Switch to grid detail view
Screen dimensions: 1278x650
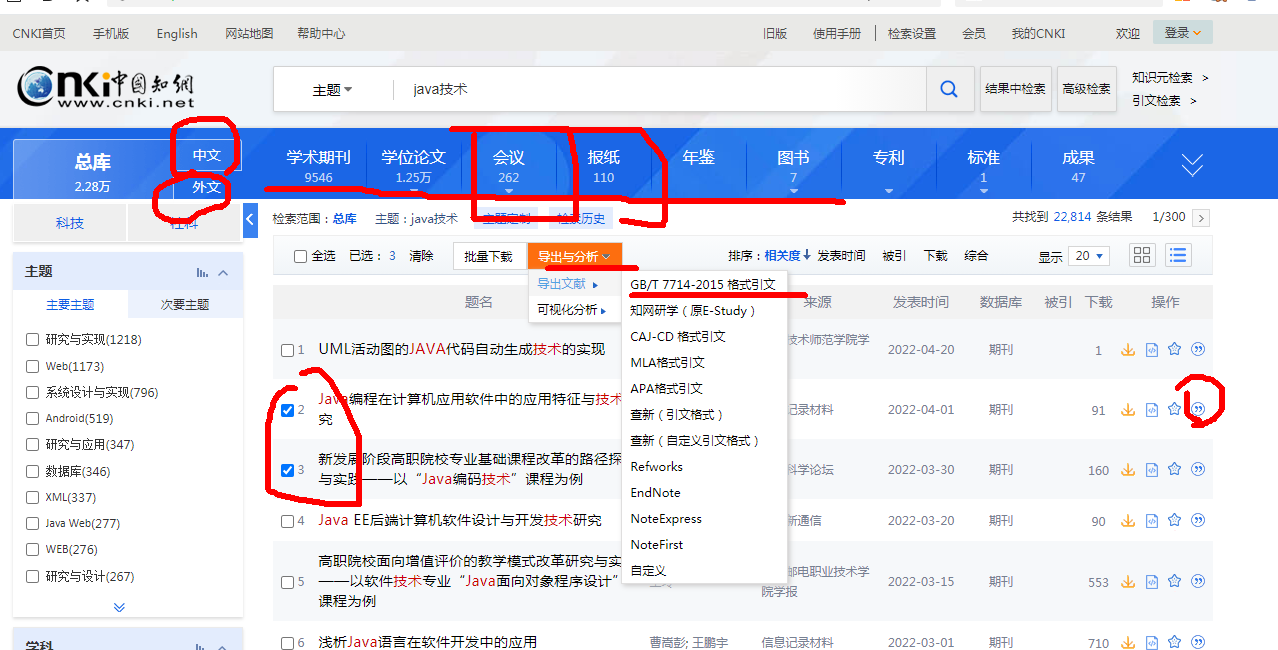1142,255
